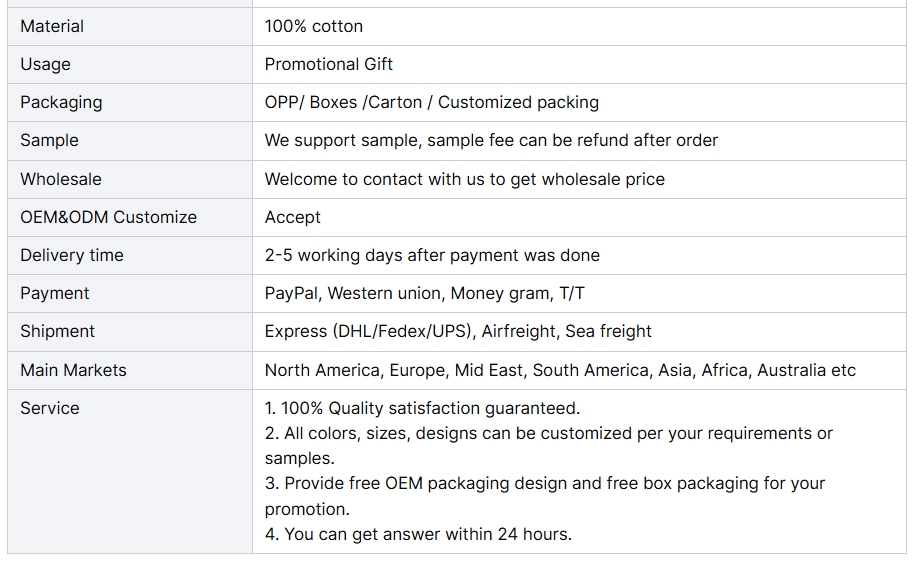Click the Shipment row label
Image resolution: width=913 pixels, height=561 pixels.
[57, 331]
